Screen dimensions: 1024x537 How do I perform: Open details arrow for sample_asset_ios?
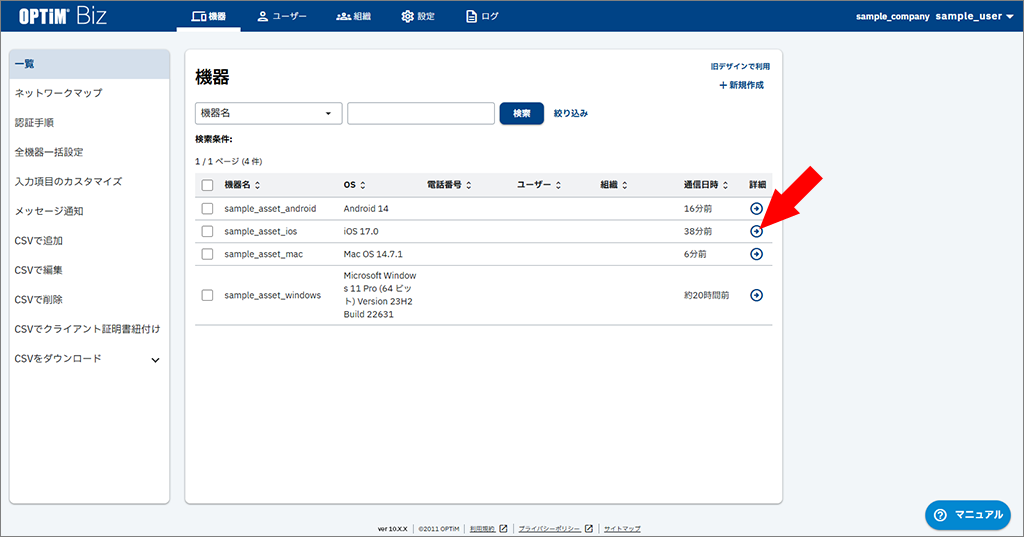pos(756,231)
